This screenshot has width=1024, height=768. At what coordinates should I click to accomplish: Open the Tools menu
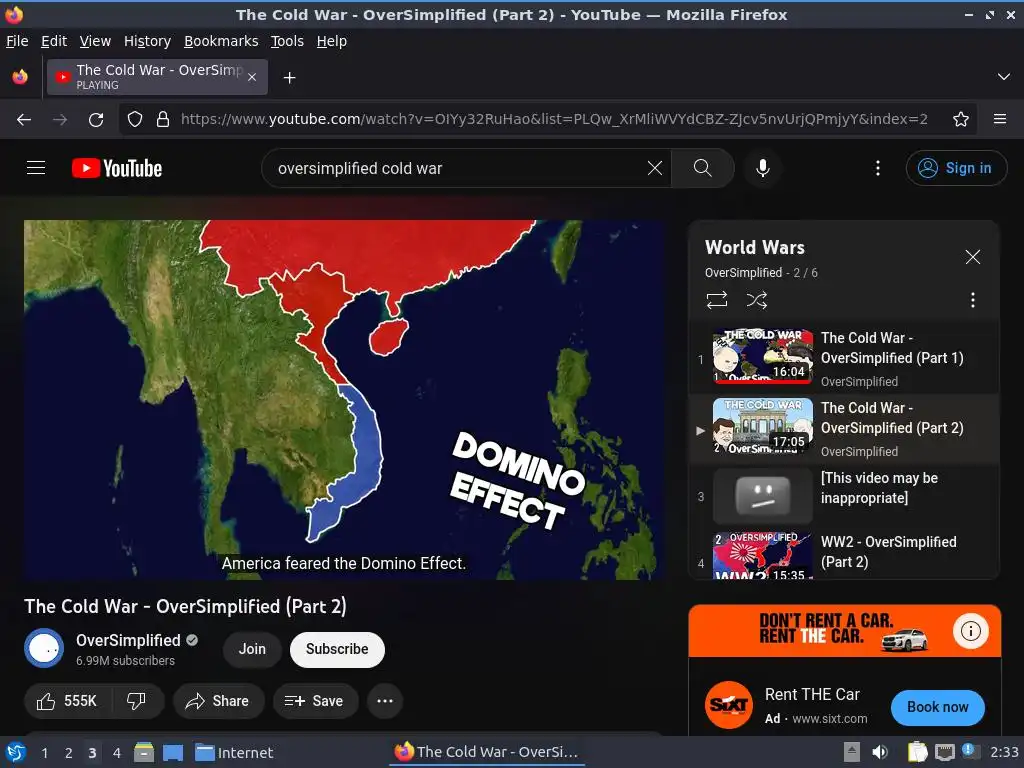(x=287, y=41)
